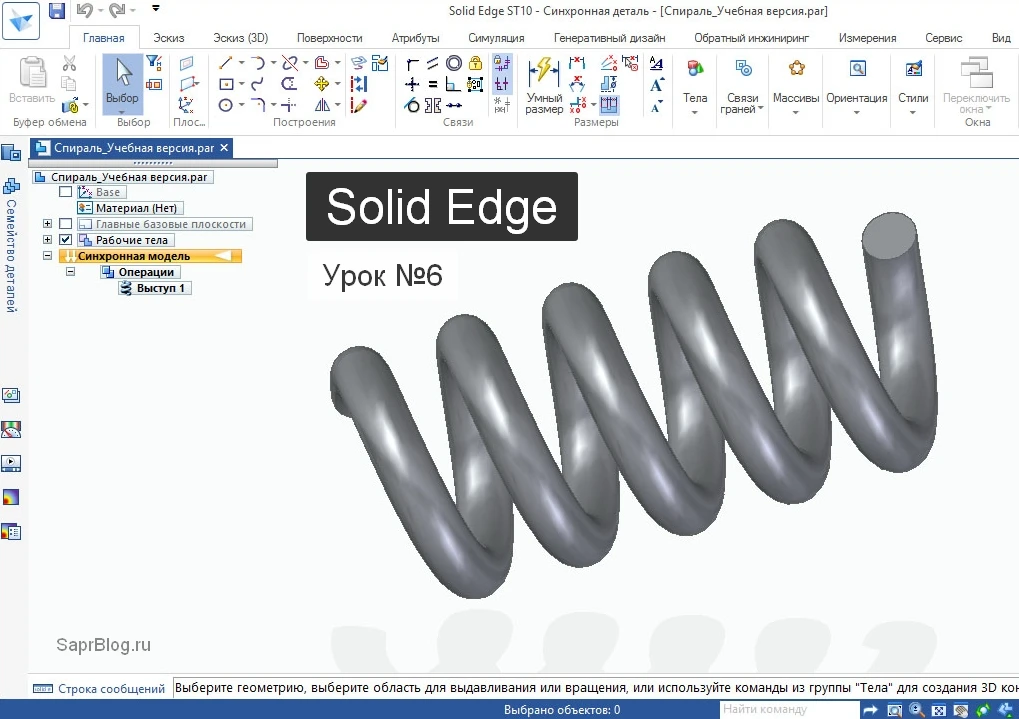The width and height of the screenshot is (1019, 719).
Task: Open the Обратный инжиниринг tab
Action: [751, 38]
